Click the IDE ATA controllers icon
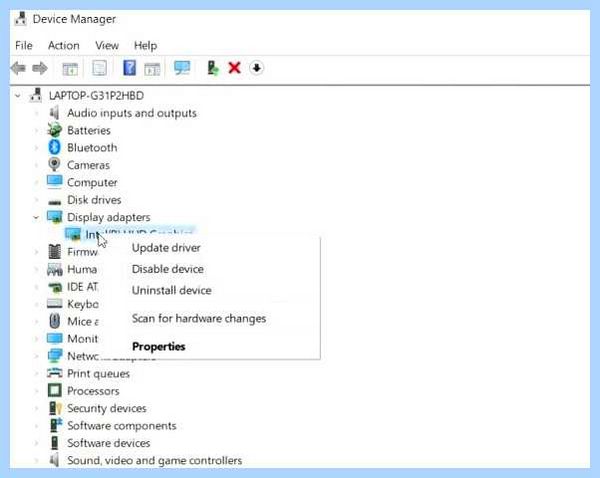Screen dimensions: 600x478 pos(55,287)
